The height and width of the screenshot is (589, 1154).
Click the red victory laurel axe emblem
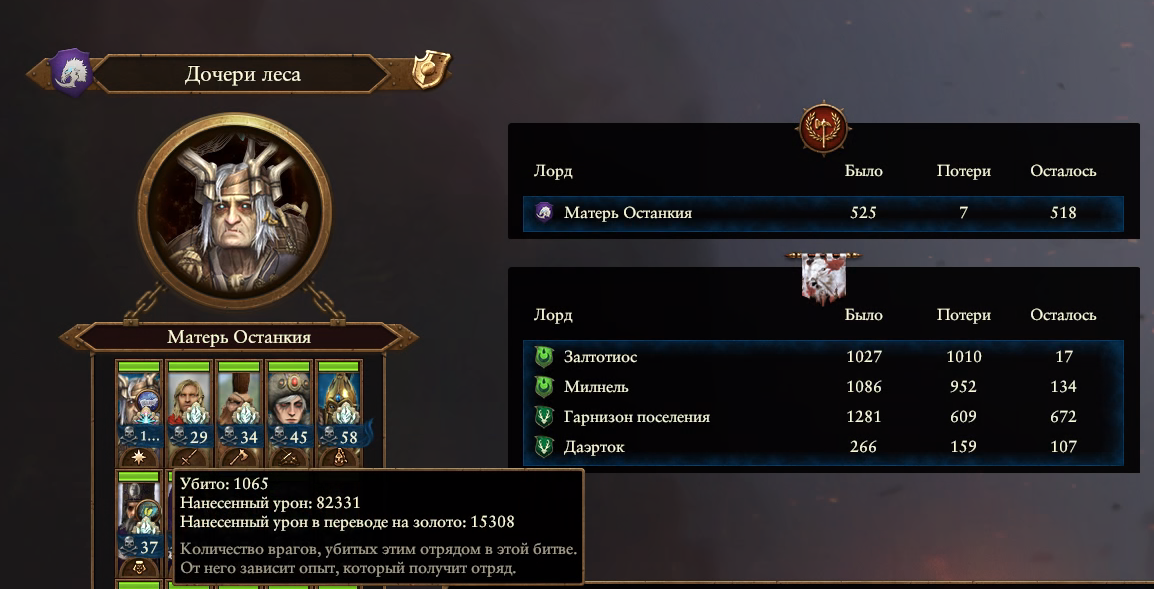(824, 129)
